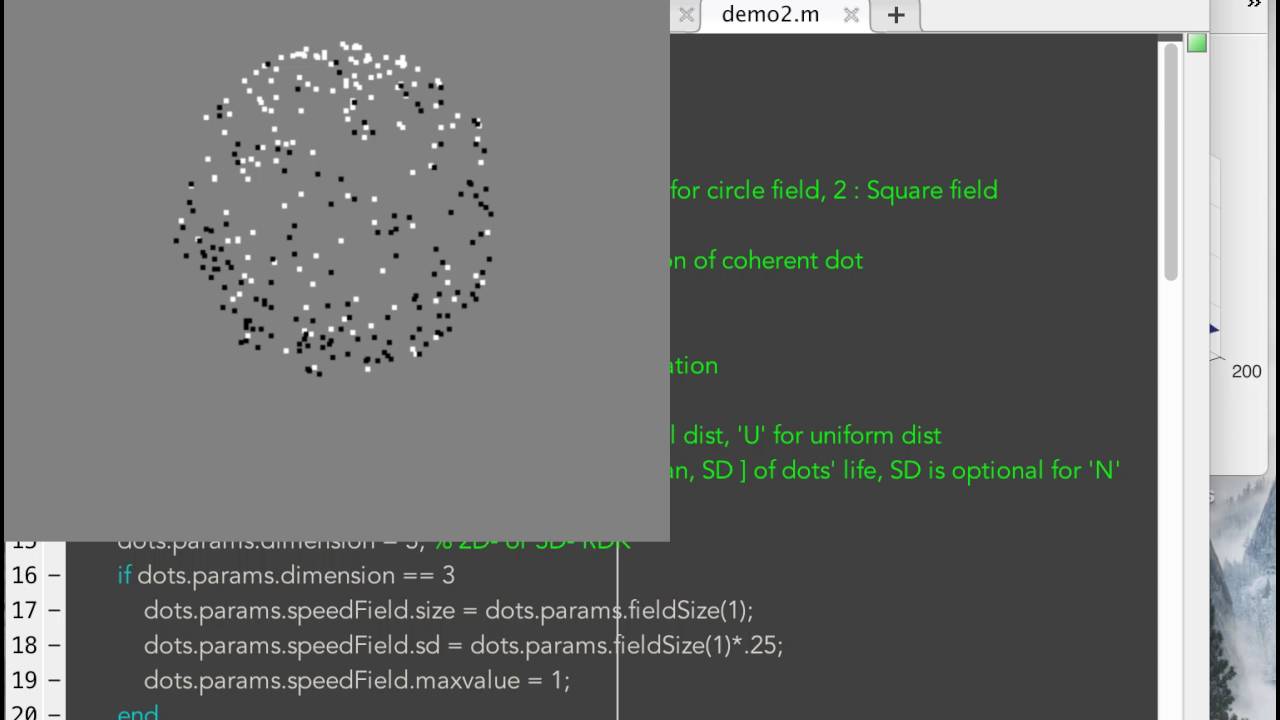
Task: Switch to the demo2.m editor tab
Action: 770,15
